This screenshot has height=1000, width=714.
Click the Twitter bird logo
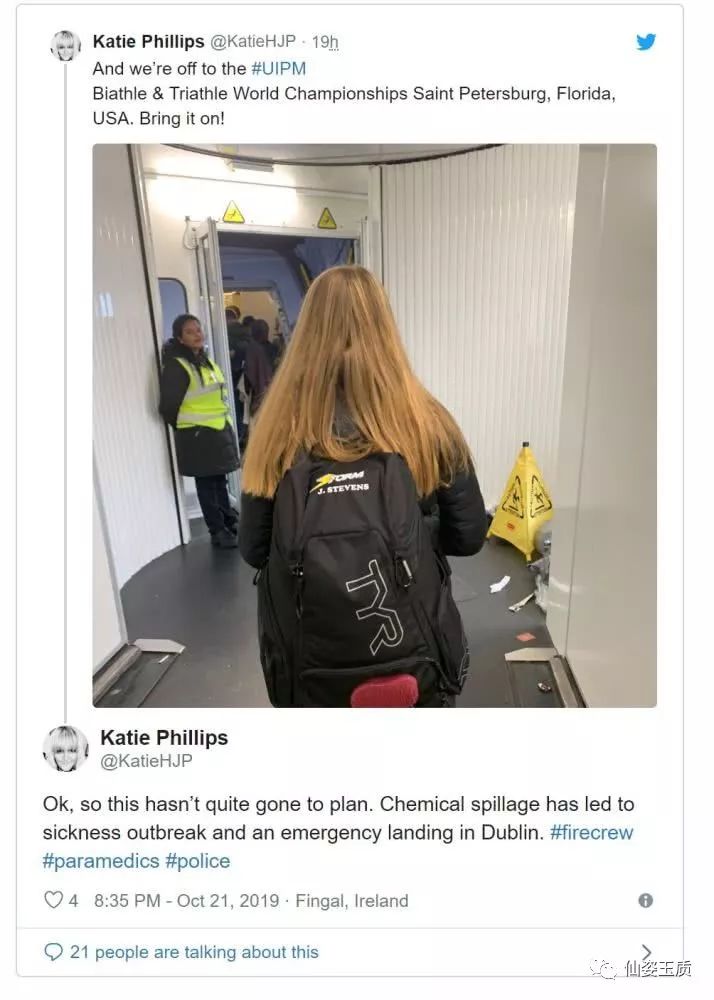(646, 42)
